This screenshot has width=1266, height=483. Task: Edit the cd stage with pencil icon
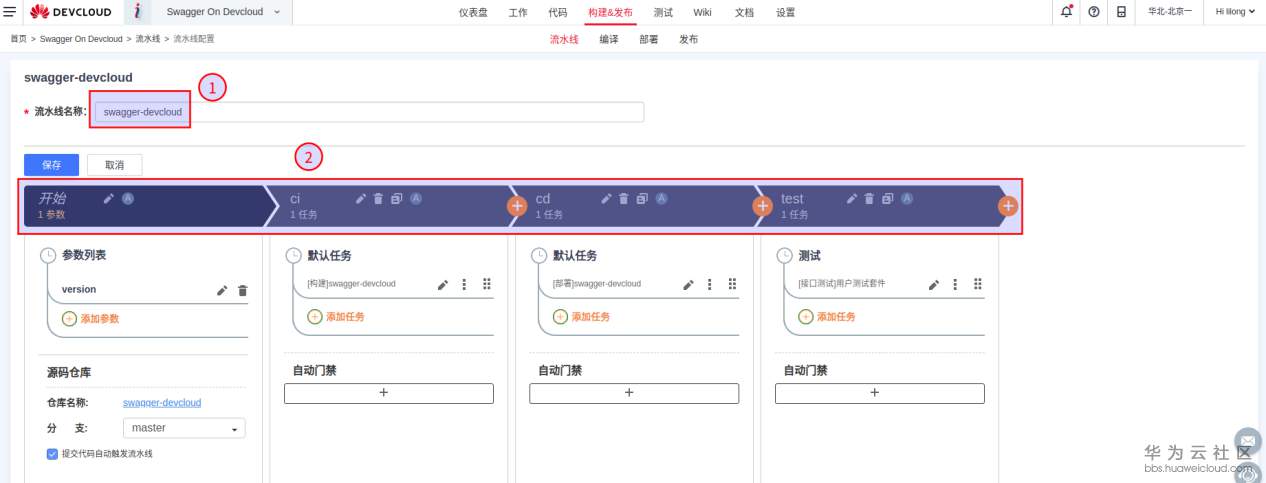(x=606, y=199)
